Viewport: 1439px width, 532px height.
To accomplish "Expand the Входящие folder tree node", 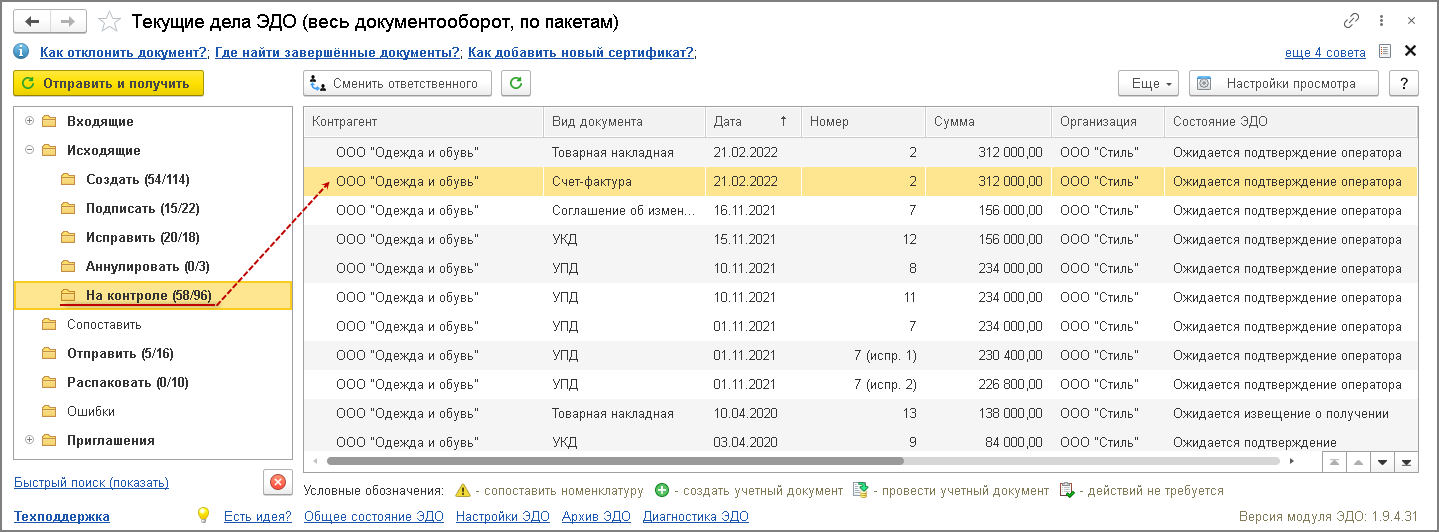I will pyautogui.click(x=29, y=121).
